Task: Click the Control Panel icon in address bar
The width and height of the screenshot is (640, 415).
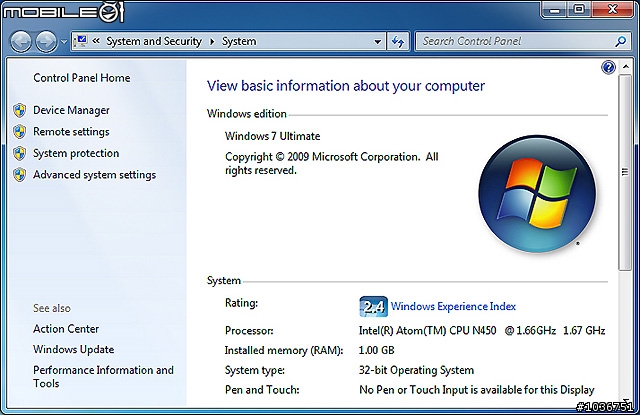Action: click(x=82, y=41)
